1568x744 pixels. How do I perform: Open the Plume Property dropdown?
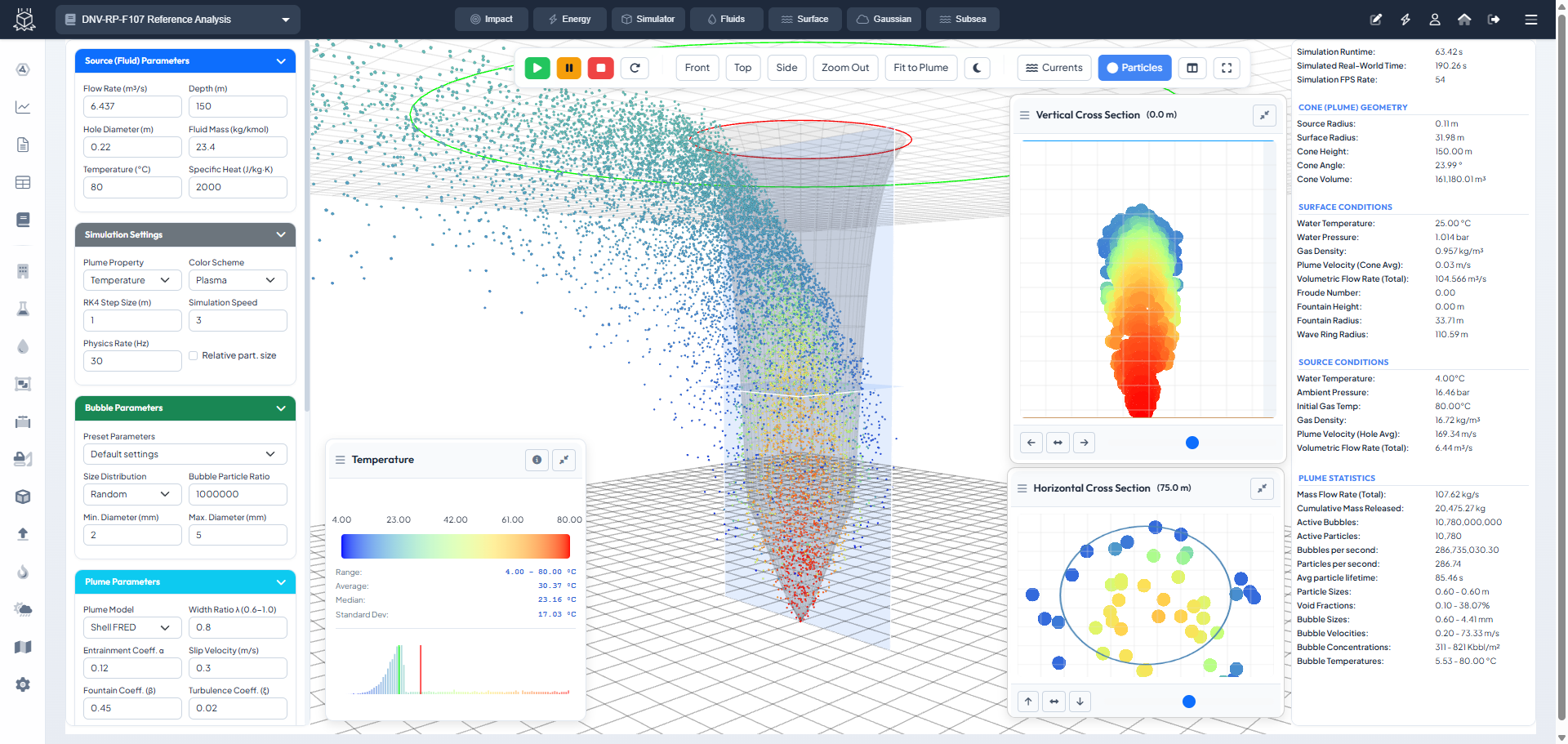tap(131, 280)
